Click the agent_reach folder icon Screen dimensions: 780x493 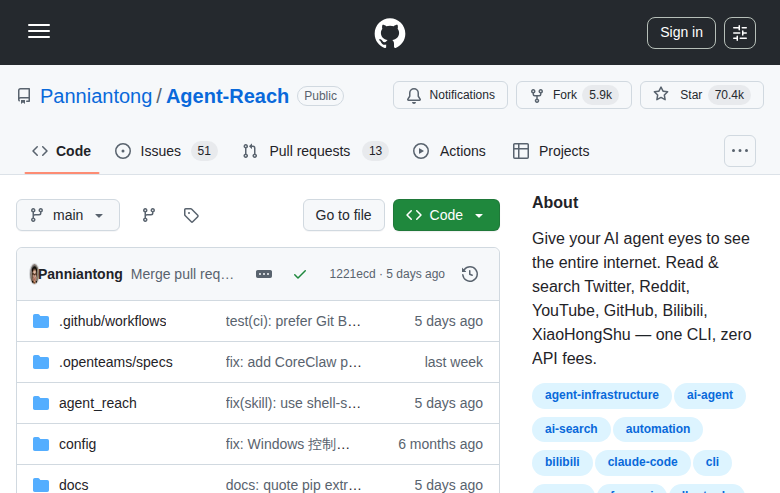click(41, 403)
